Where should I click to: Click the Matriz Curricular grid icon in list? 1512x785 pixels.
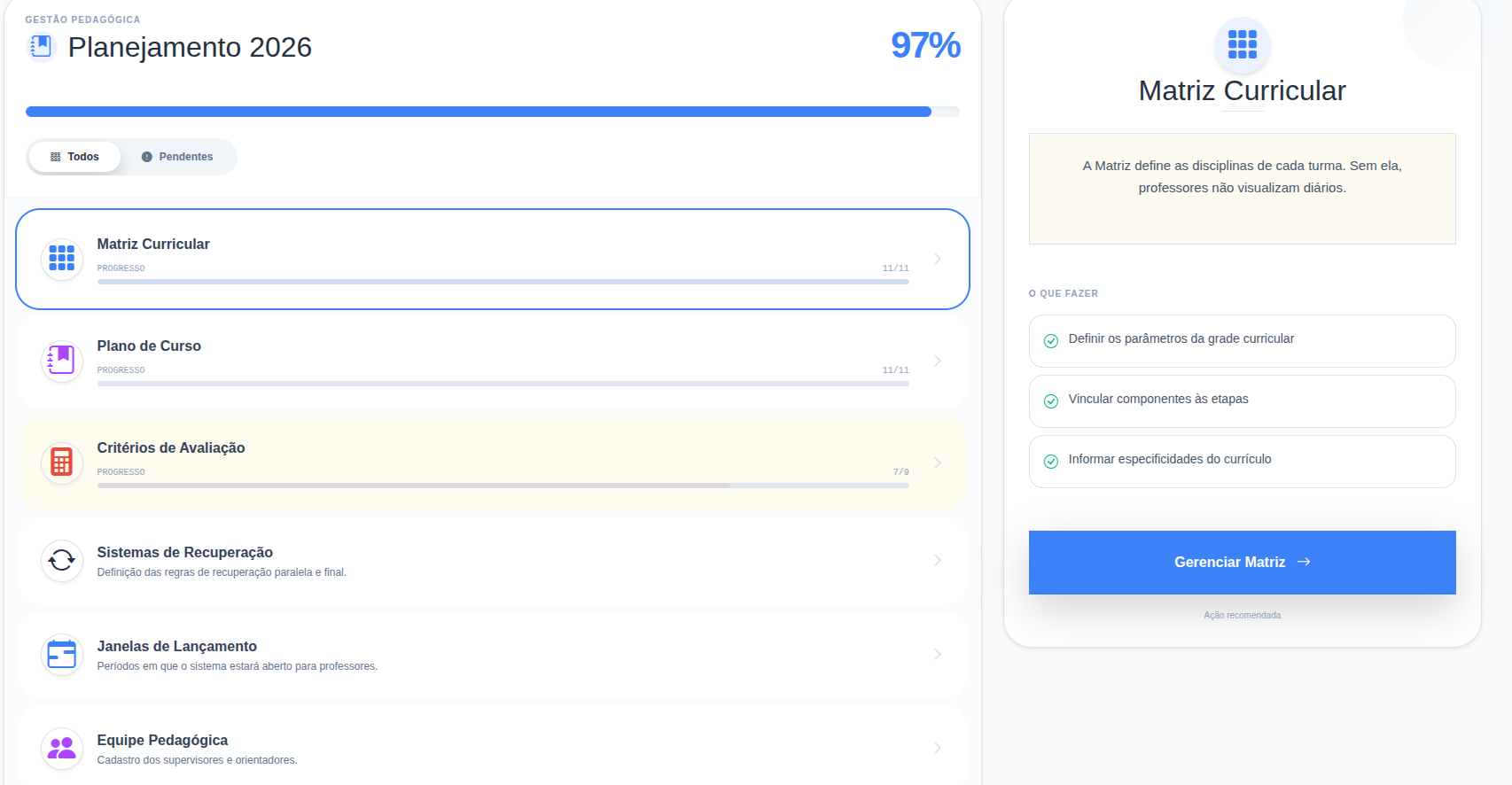[x=62, y=258]
